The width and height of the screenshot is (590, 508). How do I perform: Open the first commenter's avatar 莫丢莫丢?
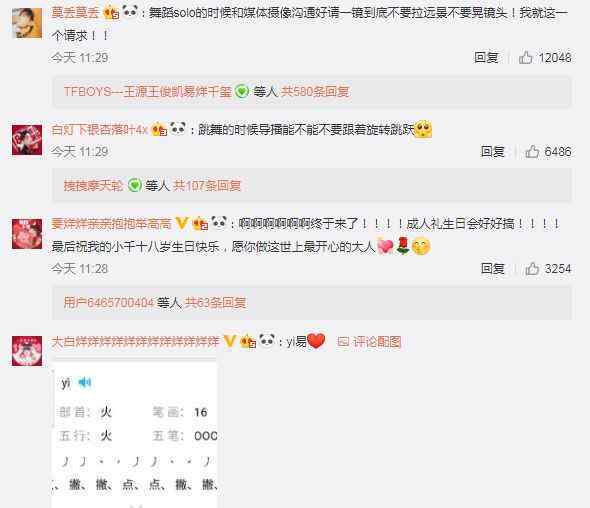pyautogui.click(x=27, y=23)
